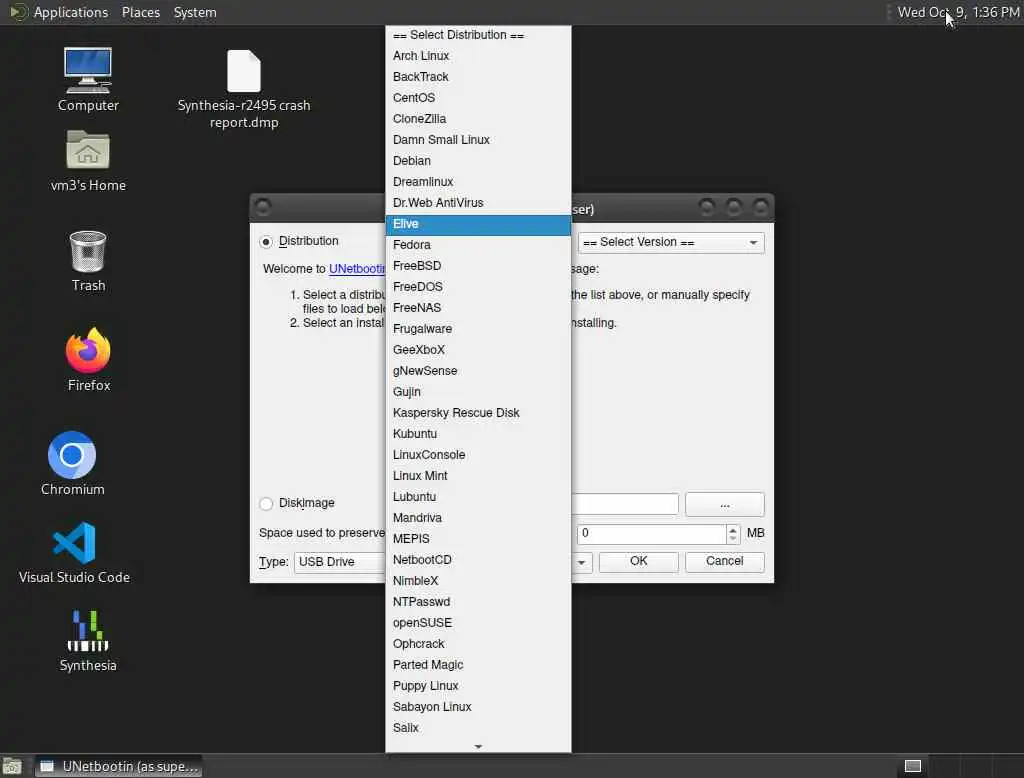The height and width of the screenshot is (778, 1024).
Task: Select Fedora from the list
Action: coord(478,245)
